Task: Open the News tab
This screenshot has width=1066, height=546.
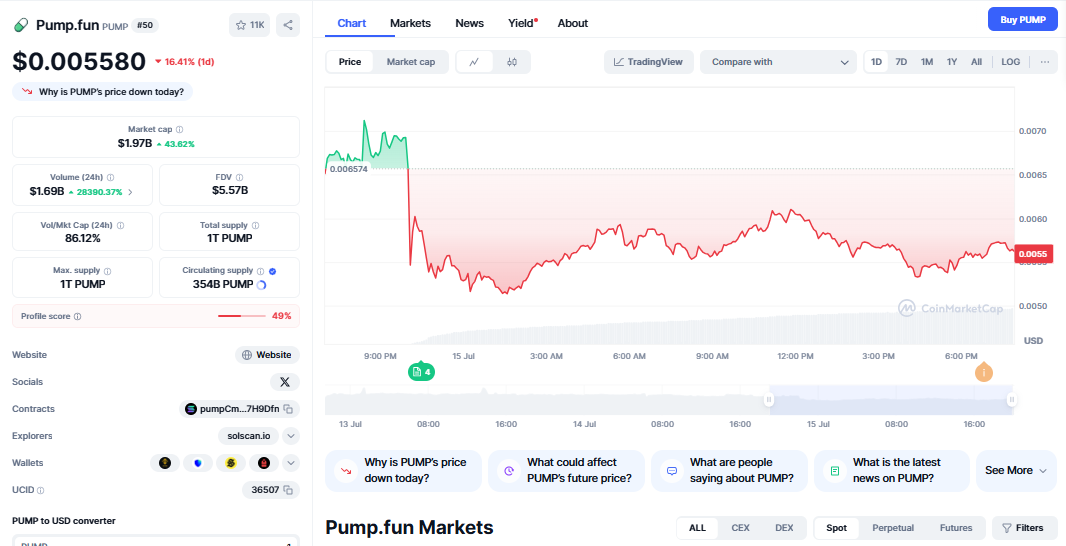Action: 470,23
